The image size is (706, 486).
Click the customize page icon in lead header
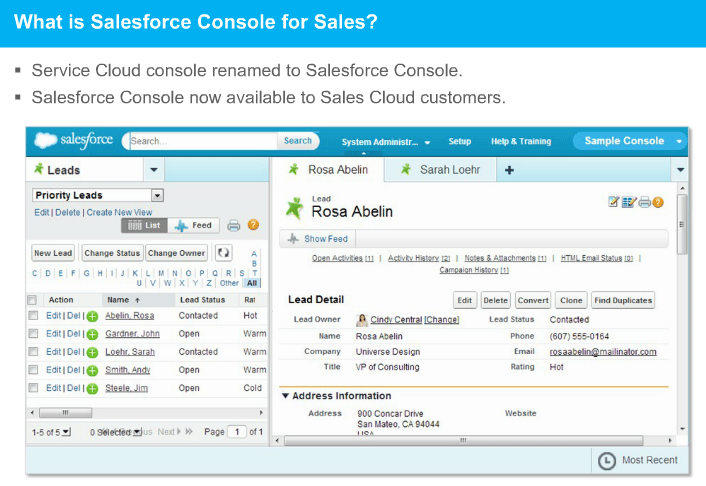[x=629, y=202]
